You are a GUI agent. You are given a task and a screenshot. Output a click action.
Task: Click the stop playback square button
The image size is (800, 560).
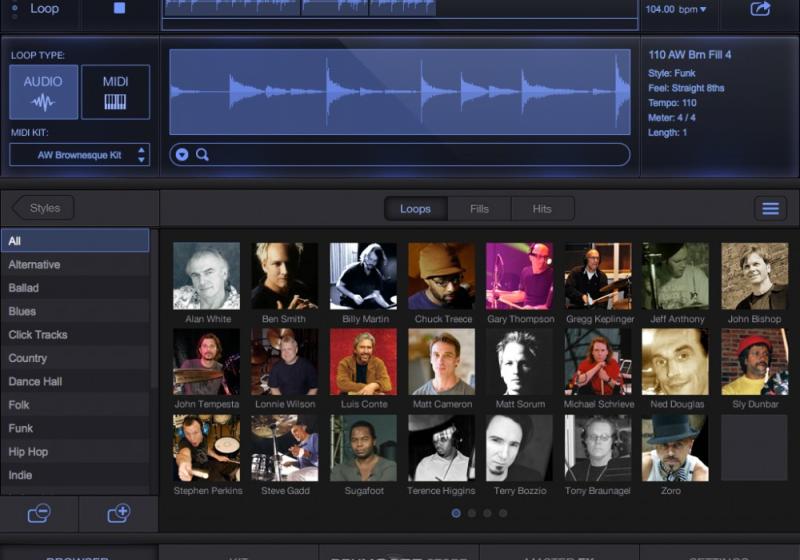(119, 9)
